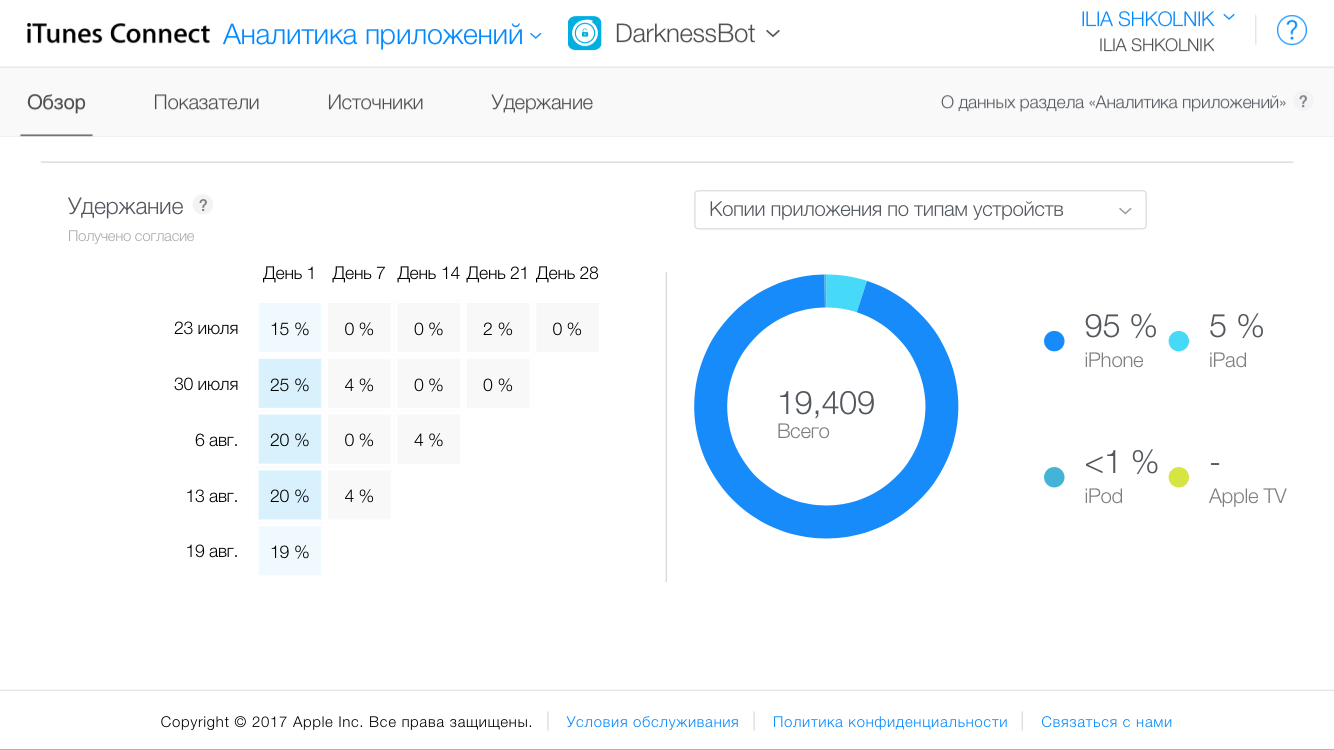1334x750 pixels.
Task: Expand the ILIA SHKOLNIK account menu
Action: (x=1158, y=19)
